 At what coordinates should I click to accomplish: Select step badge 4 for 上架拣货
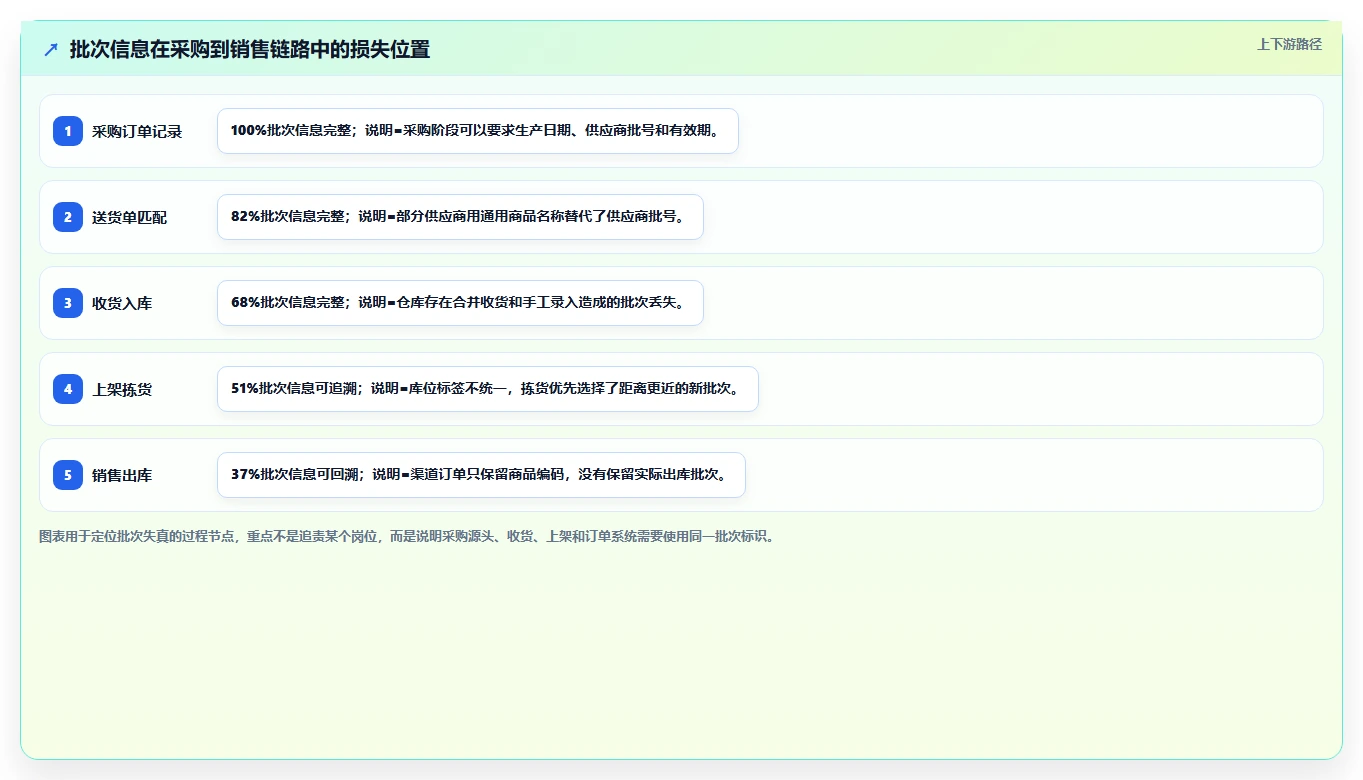(68, 389)
